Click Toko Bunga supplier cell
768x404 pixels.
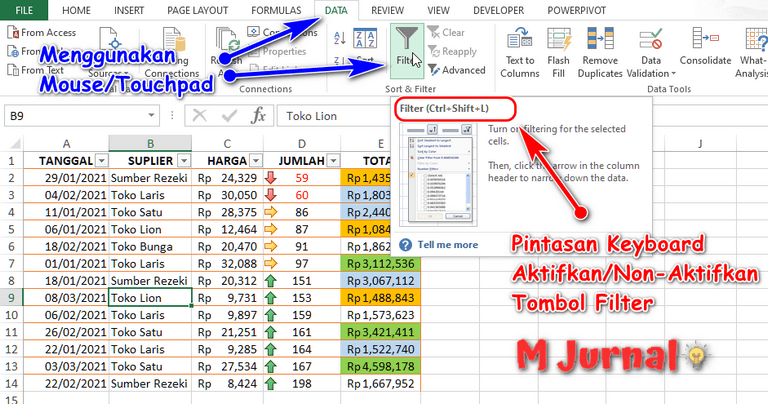tap(150, 246)
